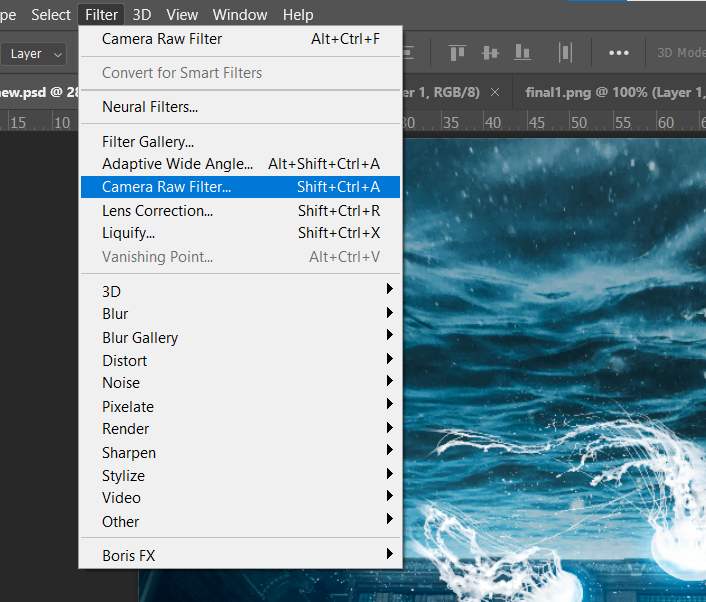Close the document tab ending in RGB/8
This screenshot has height=602, width=706.
click(494, 92)
